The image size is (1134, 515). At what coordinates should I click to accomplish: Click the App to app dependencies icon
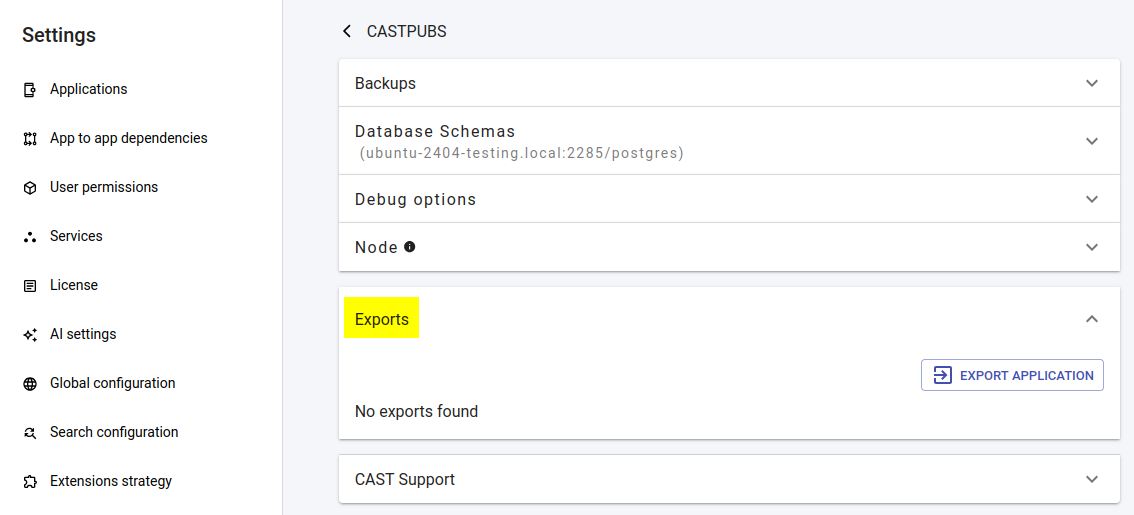pos(30,139)
